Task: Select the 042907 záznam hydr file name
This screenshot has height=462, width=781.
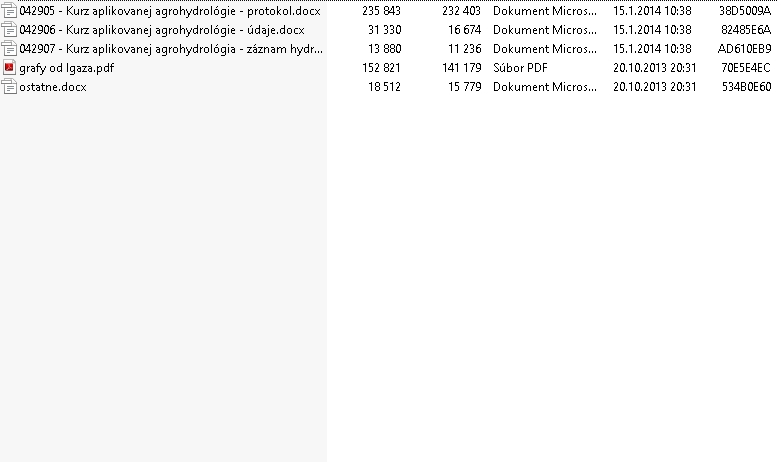Action: click(170, 49)
